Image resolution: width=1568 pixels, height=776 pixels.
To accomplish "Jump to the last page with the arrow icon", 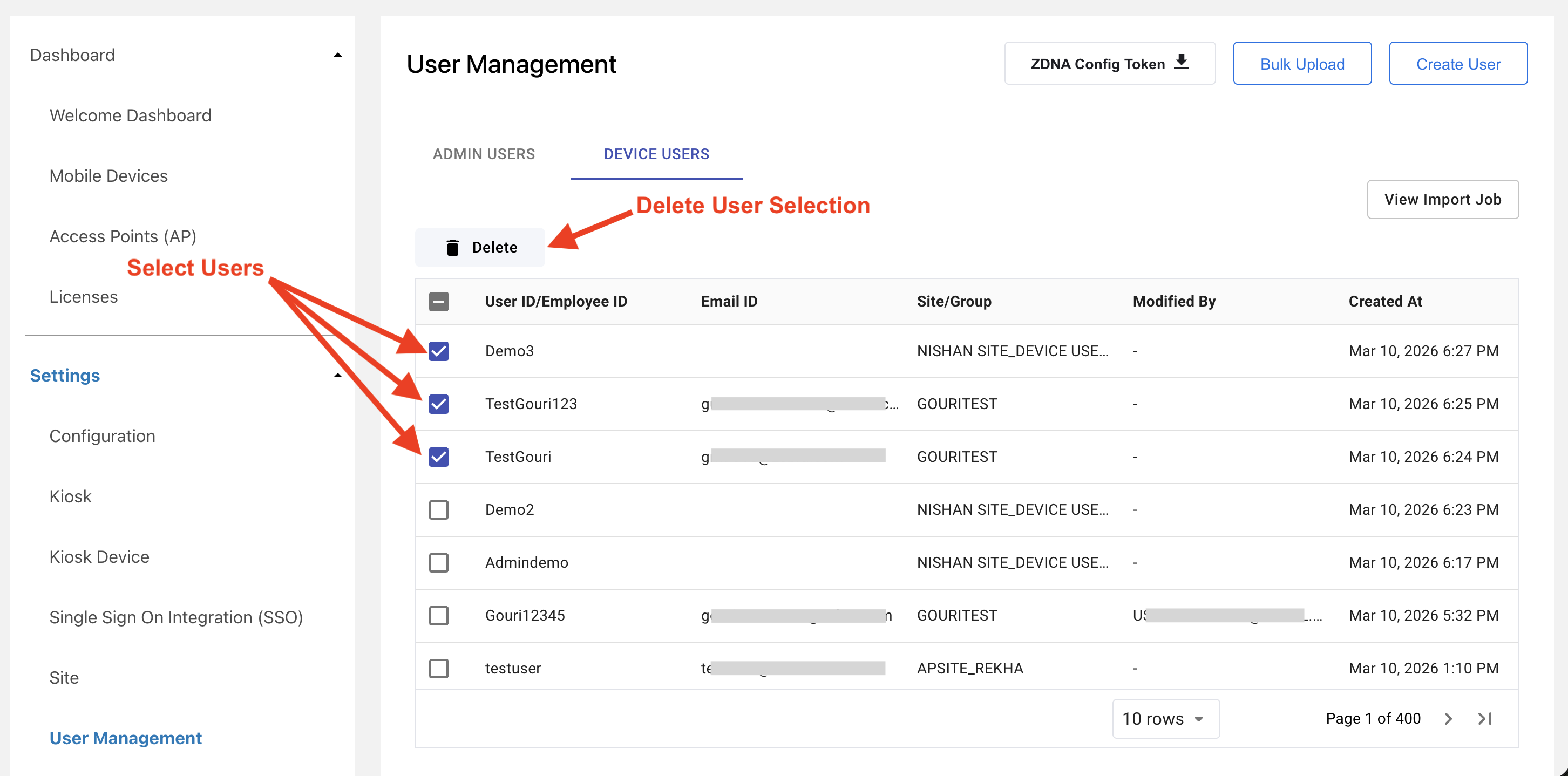I will 1485,719.
